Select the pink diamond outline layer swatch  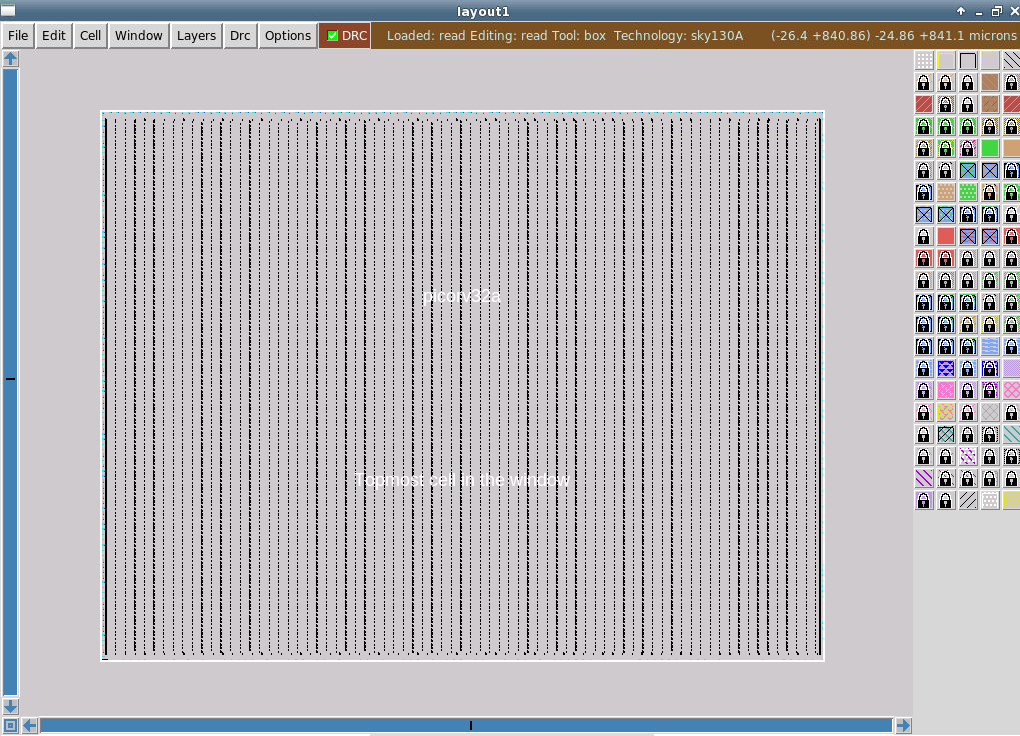(1012, 390)
